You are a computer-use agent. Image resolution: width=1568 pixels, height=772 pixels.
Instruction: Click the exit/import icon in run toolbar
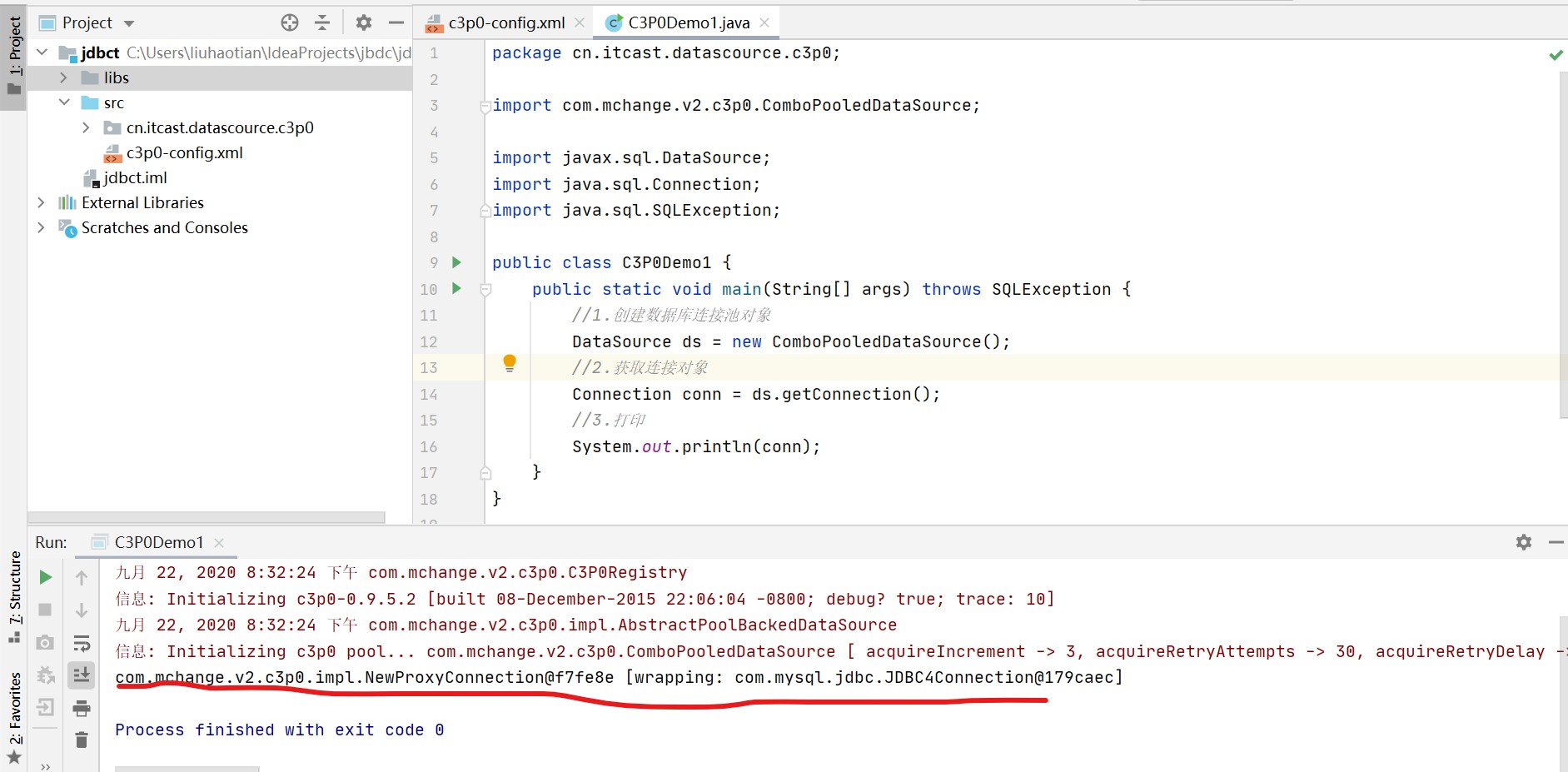46,707
